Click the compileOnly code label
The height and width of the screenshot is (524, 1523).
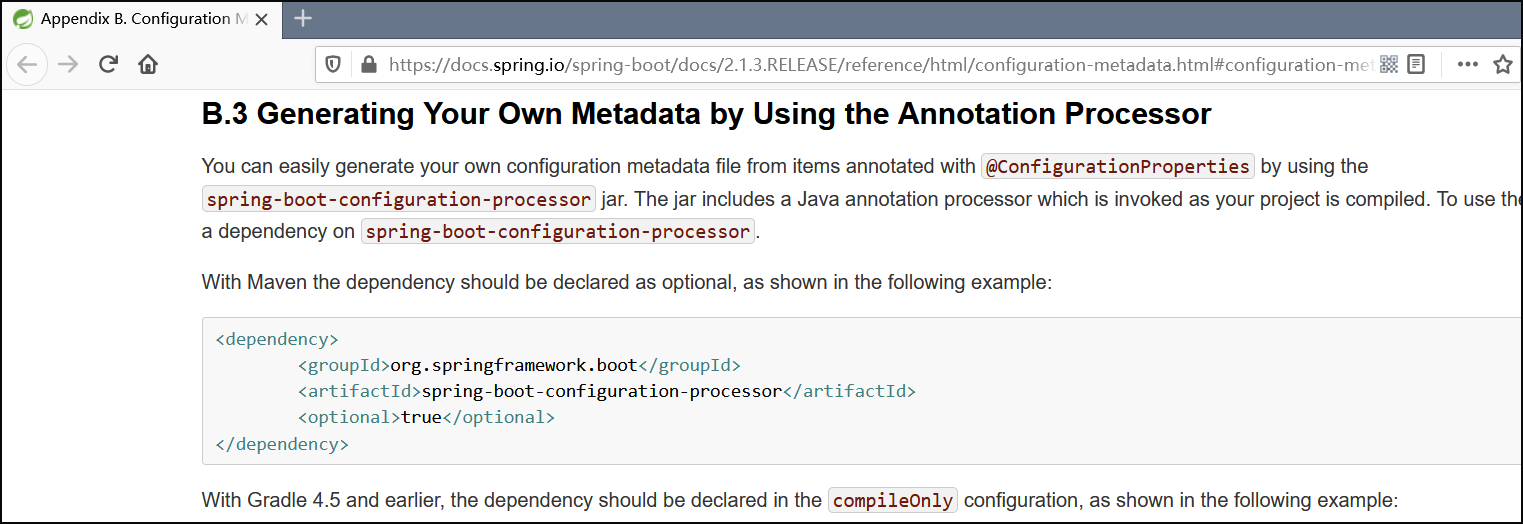tap(892, 500)
